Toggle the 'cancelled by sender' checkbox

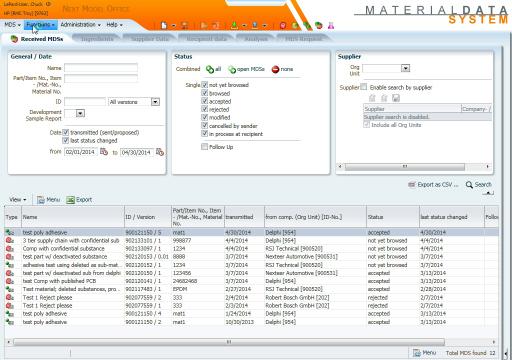point(205,126)
